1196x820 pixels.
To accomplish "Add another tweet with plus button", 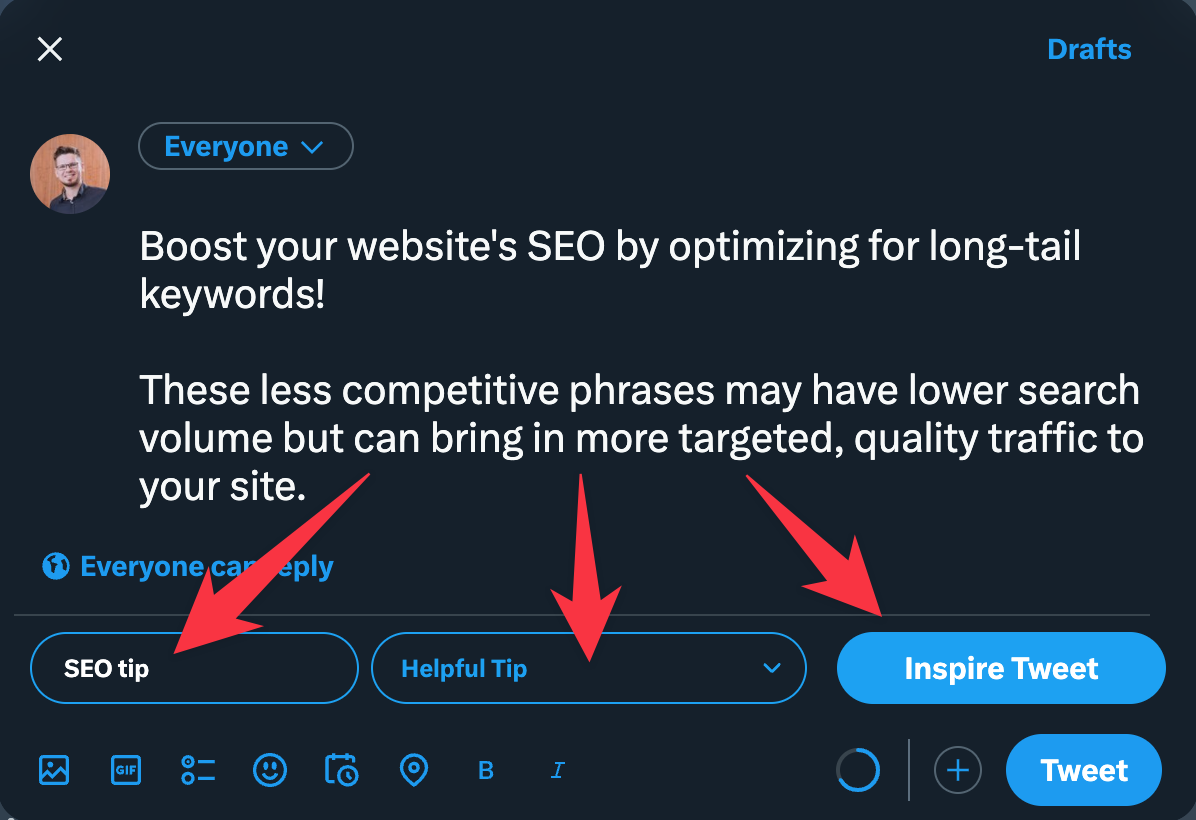I will click(x=957, y=770).
